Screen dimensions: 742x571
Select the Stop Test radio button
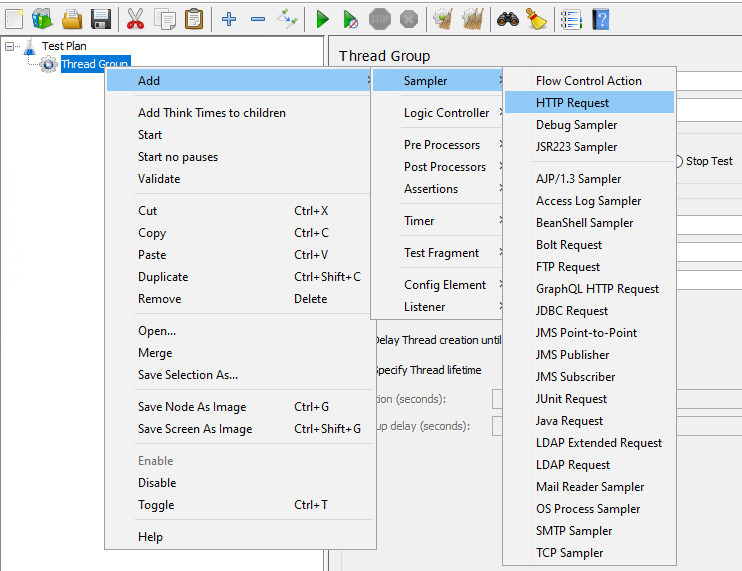click(x=677, y=161)
